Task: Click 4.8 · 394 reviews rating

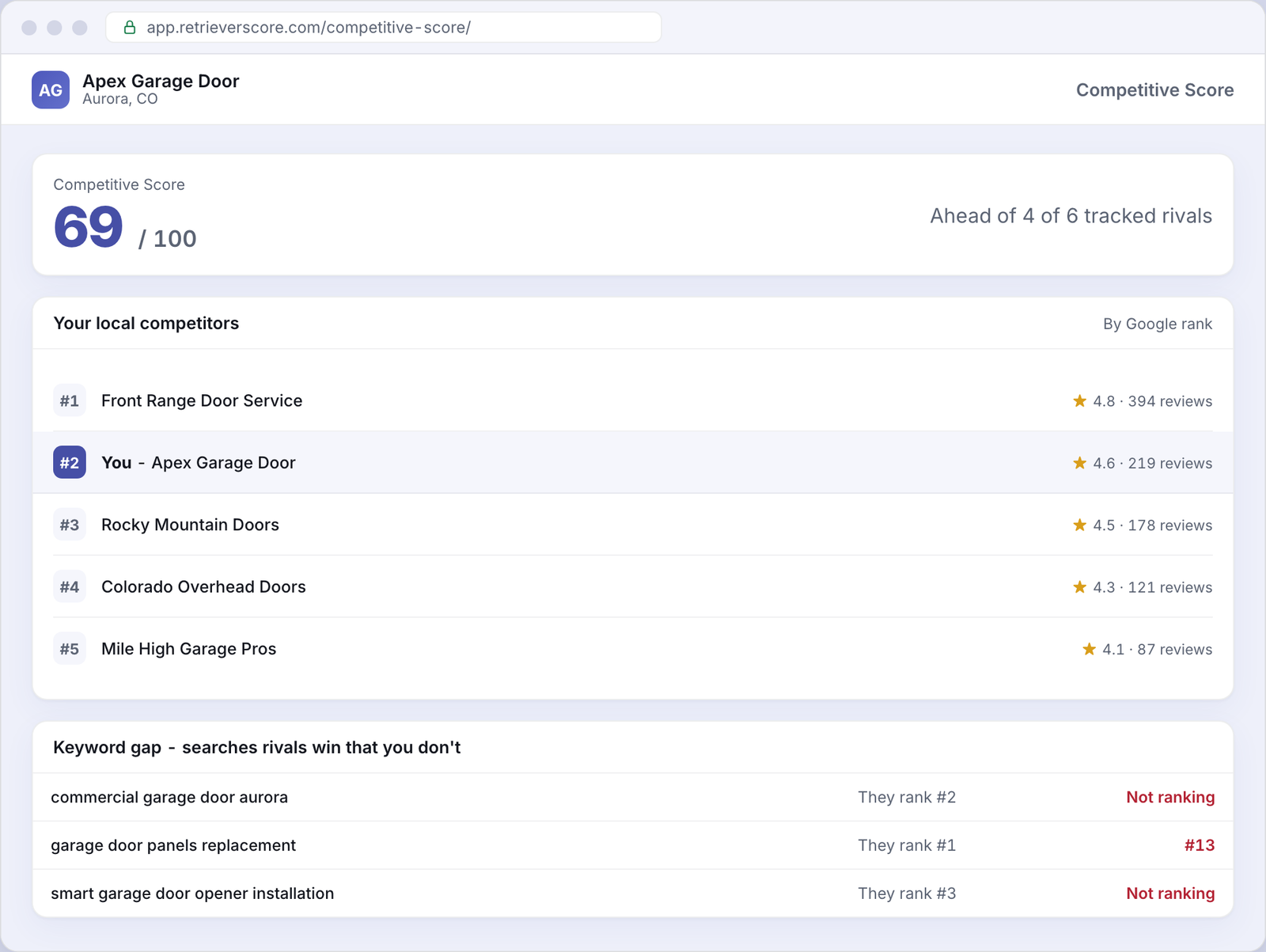Action: point(1152,401)
